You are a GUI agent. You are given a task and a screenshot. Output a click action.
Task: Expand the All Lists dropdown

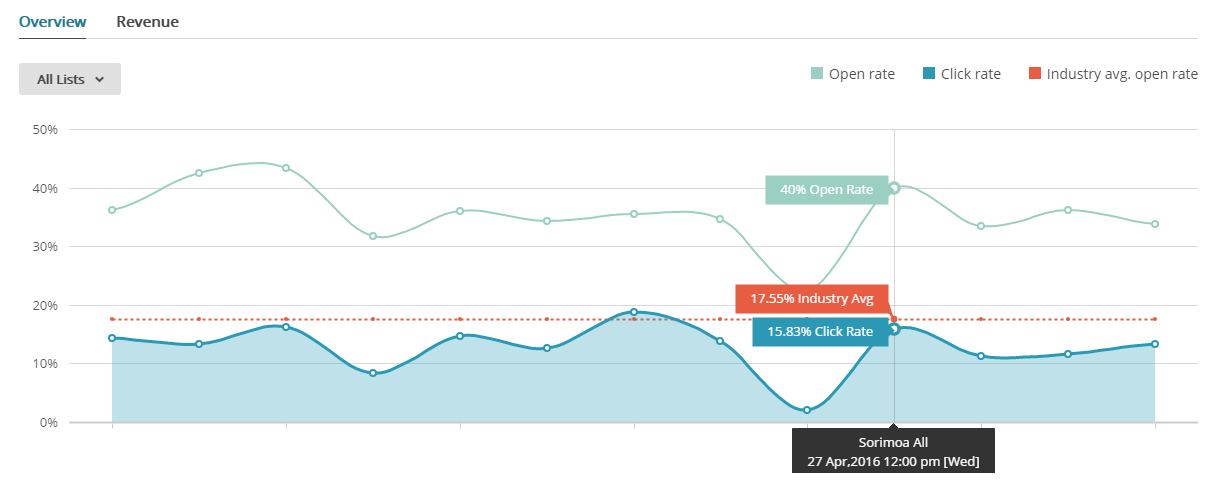tap(70, 79)
